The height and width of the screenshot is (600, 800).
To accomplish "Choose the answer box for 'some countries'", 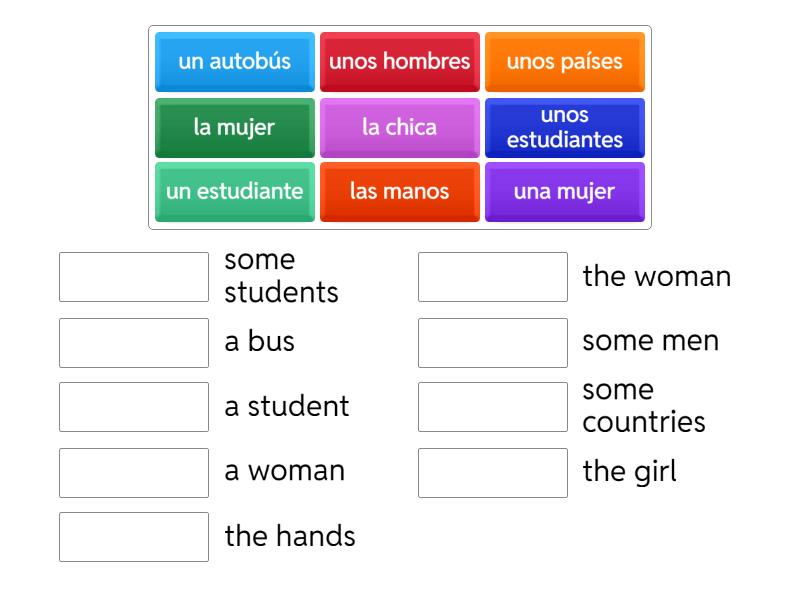I will click(x=493, y=407).
